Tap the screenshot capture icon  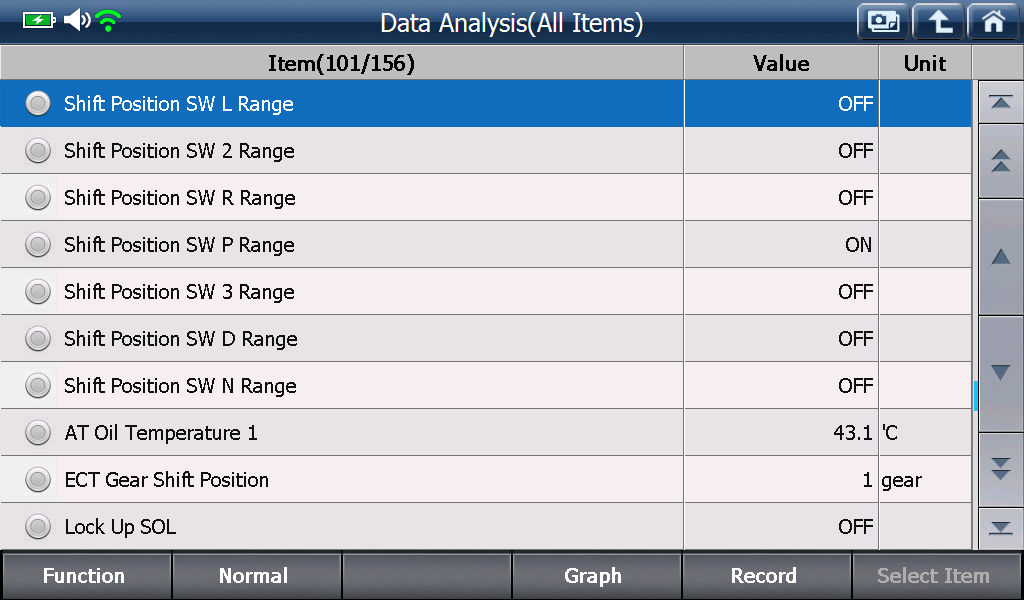click(x=883, y=22)
